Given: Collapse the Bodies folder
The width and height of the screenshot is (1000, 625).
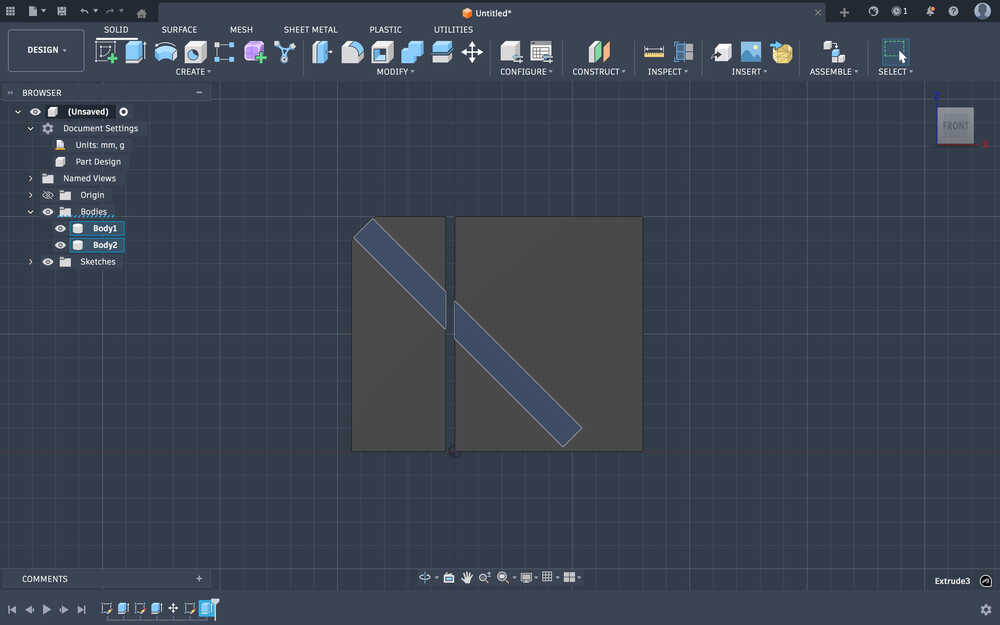Looking at the screenshot, I should pos(30,212).
